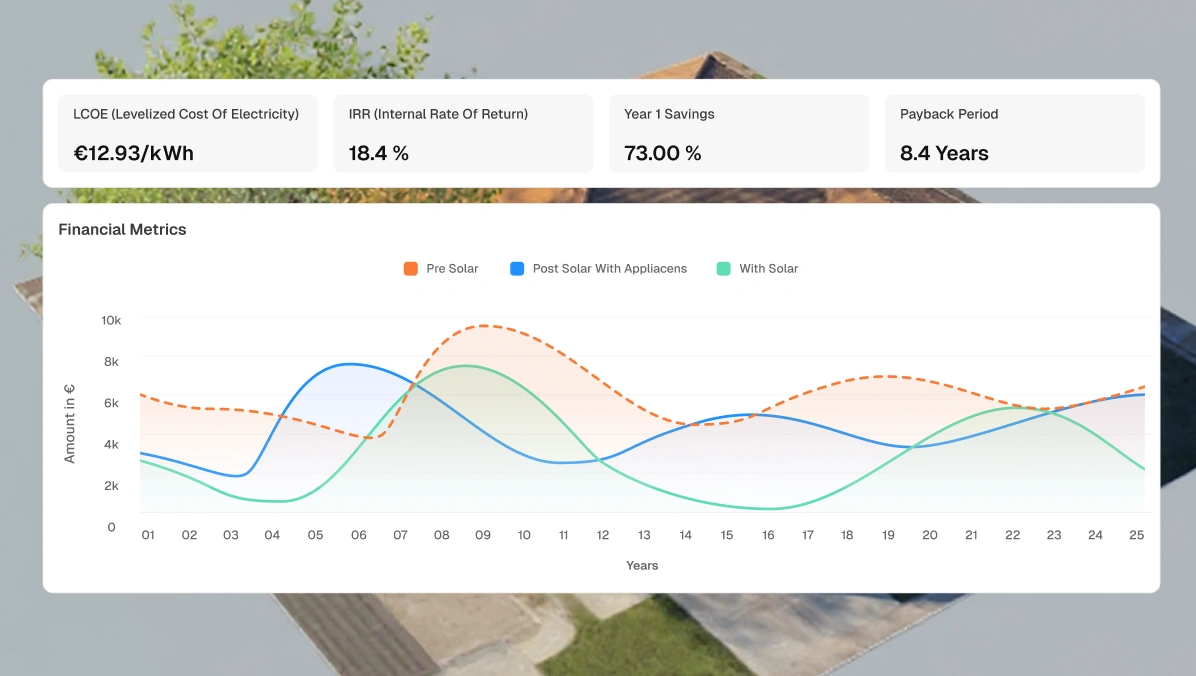Click year 02 on x-axis
This screenshot has width=1196, height=676.
[x=189, y=535]
